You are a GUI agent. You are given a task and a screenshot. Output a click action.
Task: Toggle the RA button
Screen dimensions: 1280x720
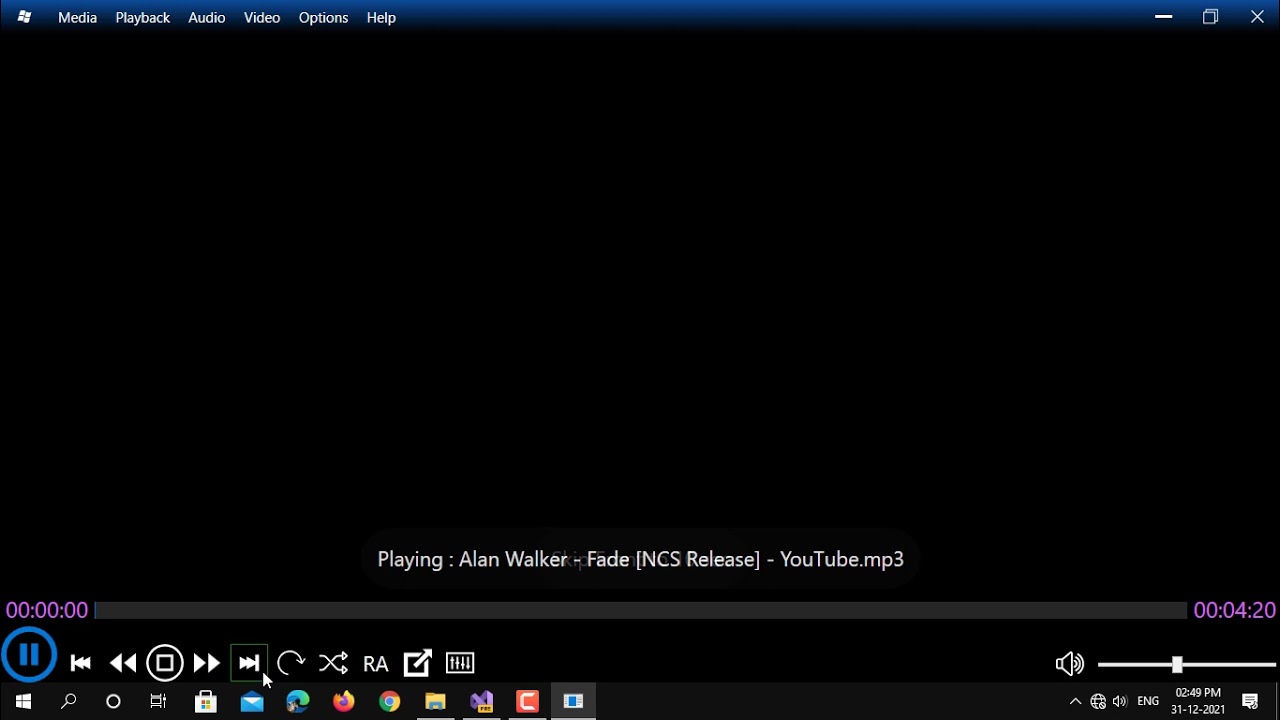pos(376,664)
